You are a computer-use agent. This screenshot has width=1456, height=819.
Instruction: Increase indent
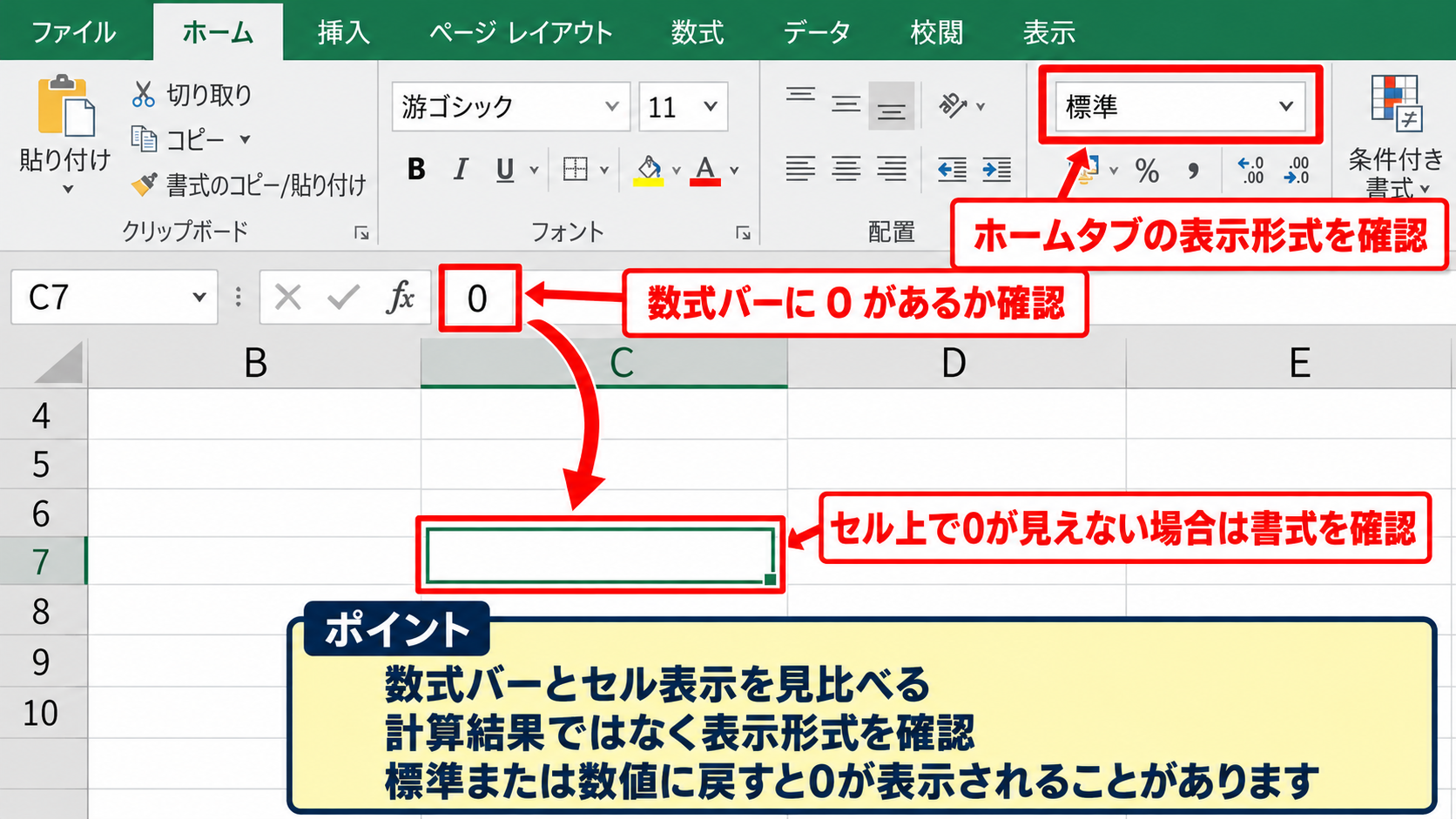click(x=996, y=168)
